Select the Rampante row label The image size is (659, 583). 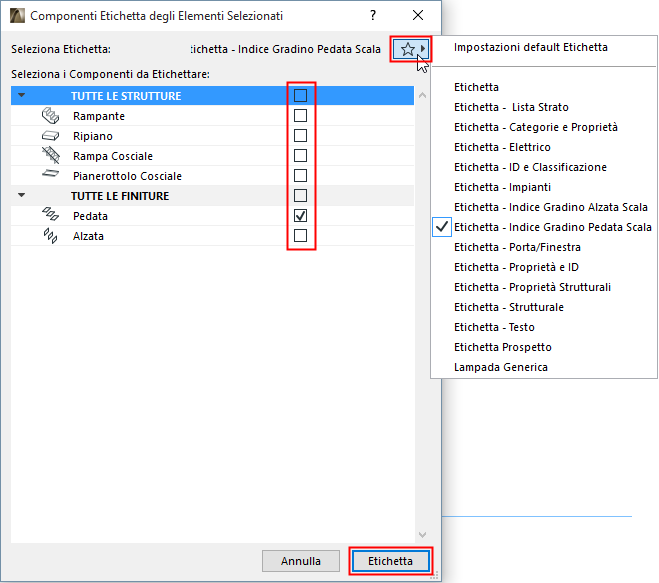[99, 116]
